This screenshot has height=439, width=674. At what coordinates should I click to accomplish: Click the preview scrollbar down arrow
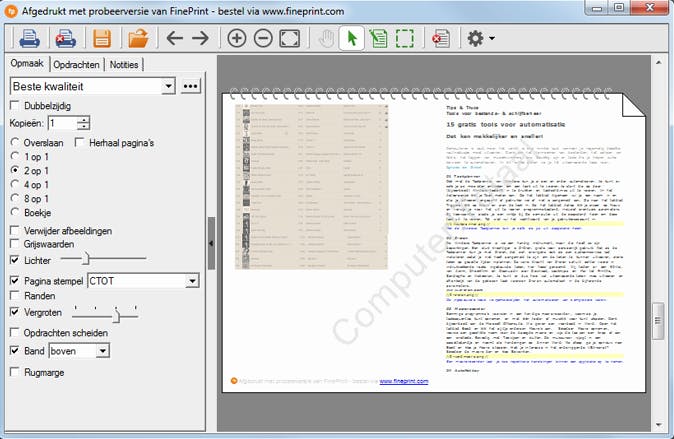(659, 425)
